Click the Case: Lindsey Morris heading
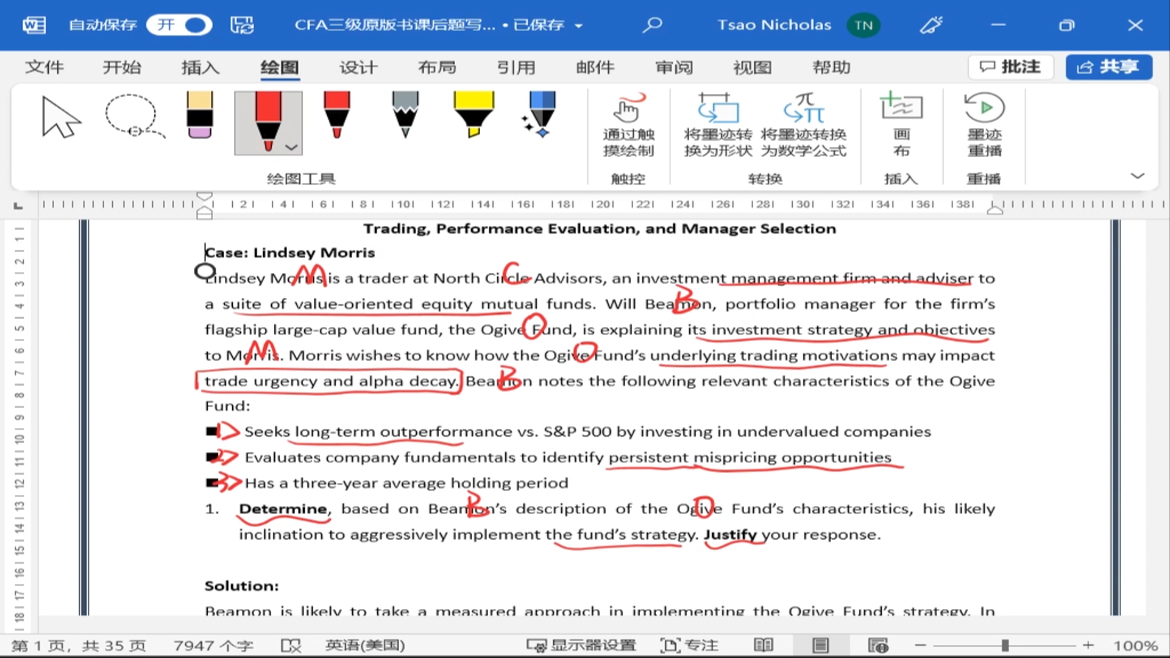Viewport: 1170px width, 658px height. click(x=290, y=253)
